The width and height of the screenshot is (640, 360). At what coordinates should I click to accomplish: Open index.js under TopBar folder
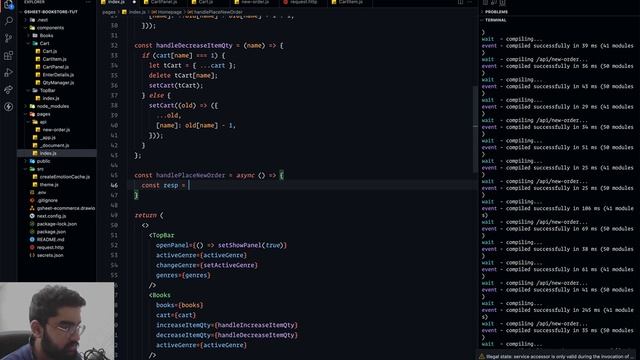(x=51, y=98)
